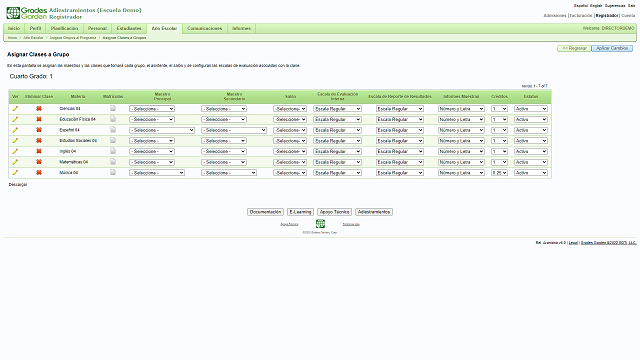Screen dimensions: 640x360
Task: Click the pencil icon for Inglés 04
Action: 15,151
